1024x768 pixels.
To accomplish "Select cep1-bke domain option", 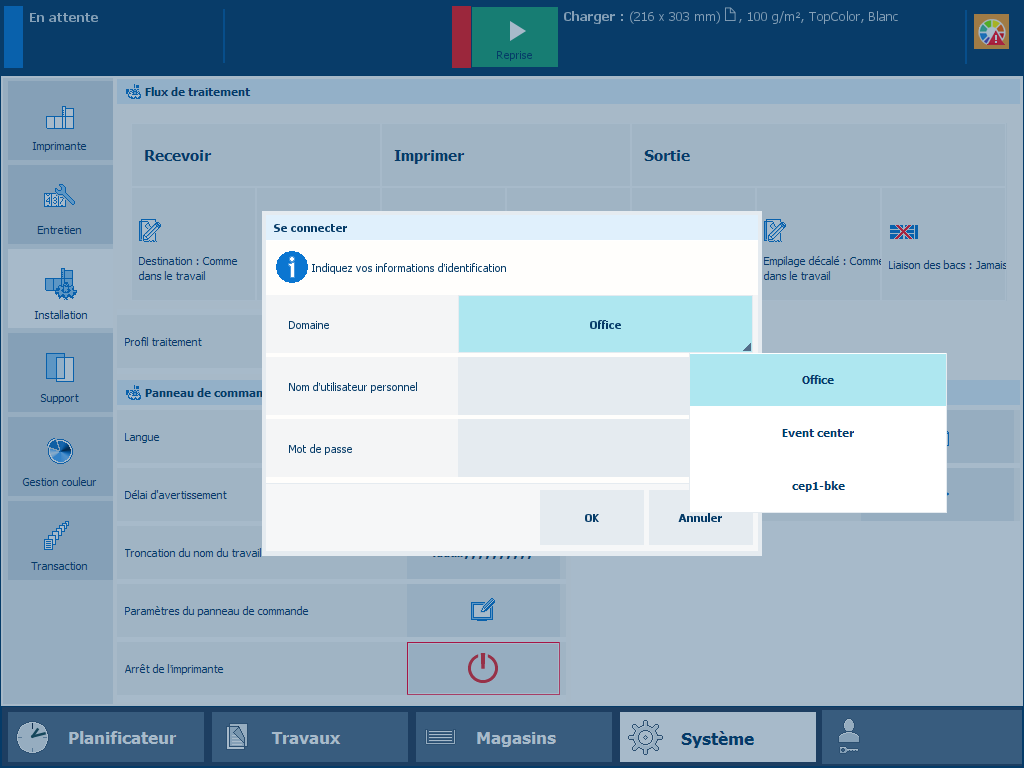I will click(x=818, y=486).
